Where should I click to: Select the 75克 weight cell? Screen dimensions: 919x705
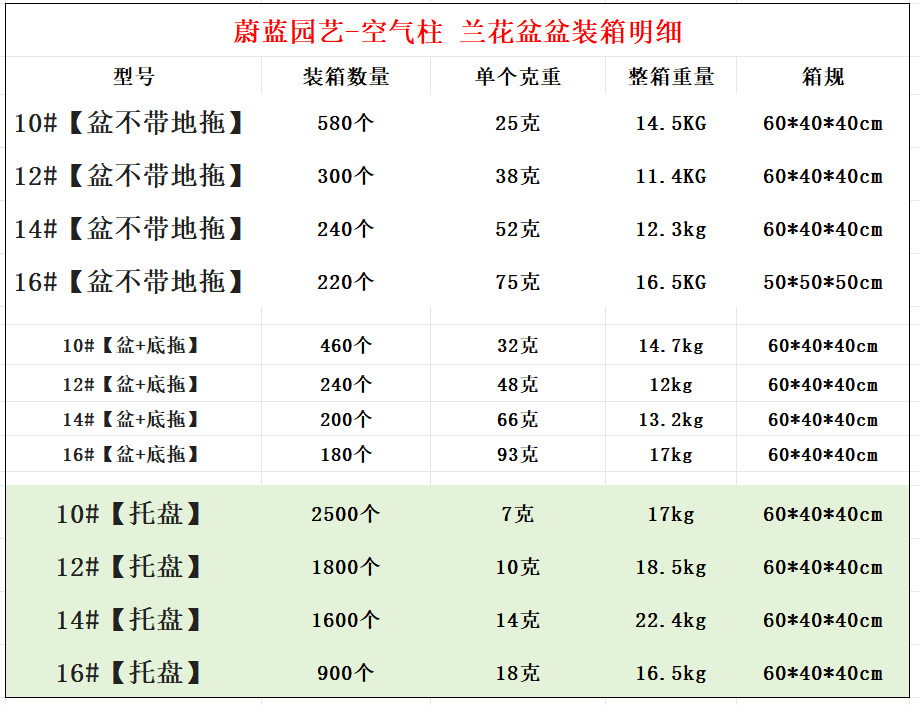[x=518, y=282]
